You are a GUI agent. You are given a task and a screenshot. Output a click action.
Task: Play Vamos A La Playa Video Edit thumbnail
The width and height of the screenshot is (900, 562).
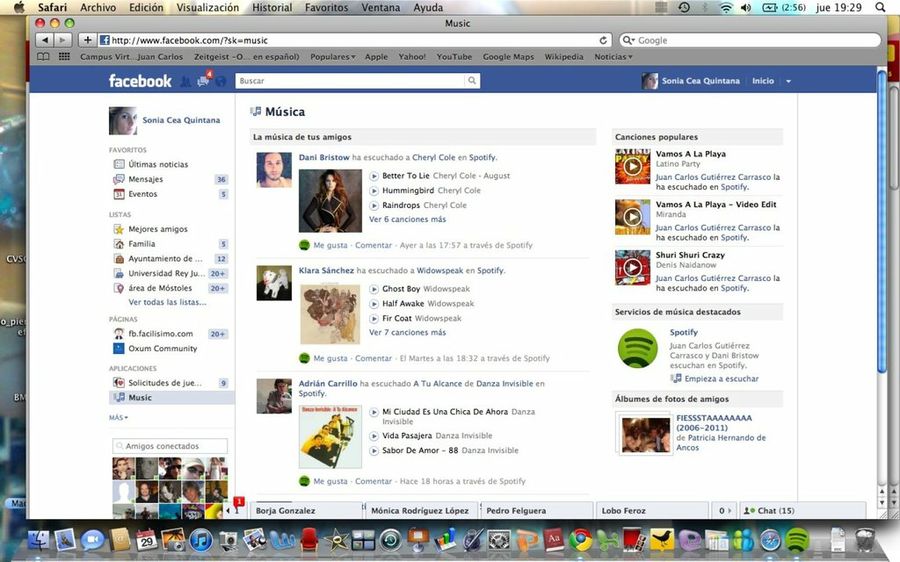pos(633,217)
